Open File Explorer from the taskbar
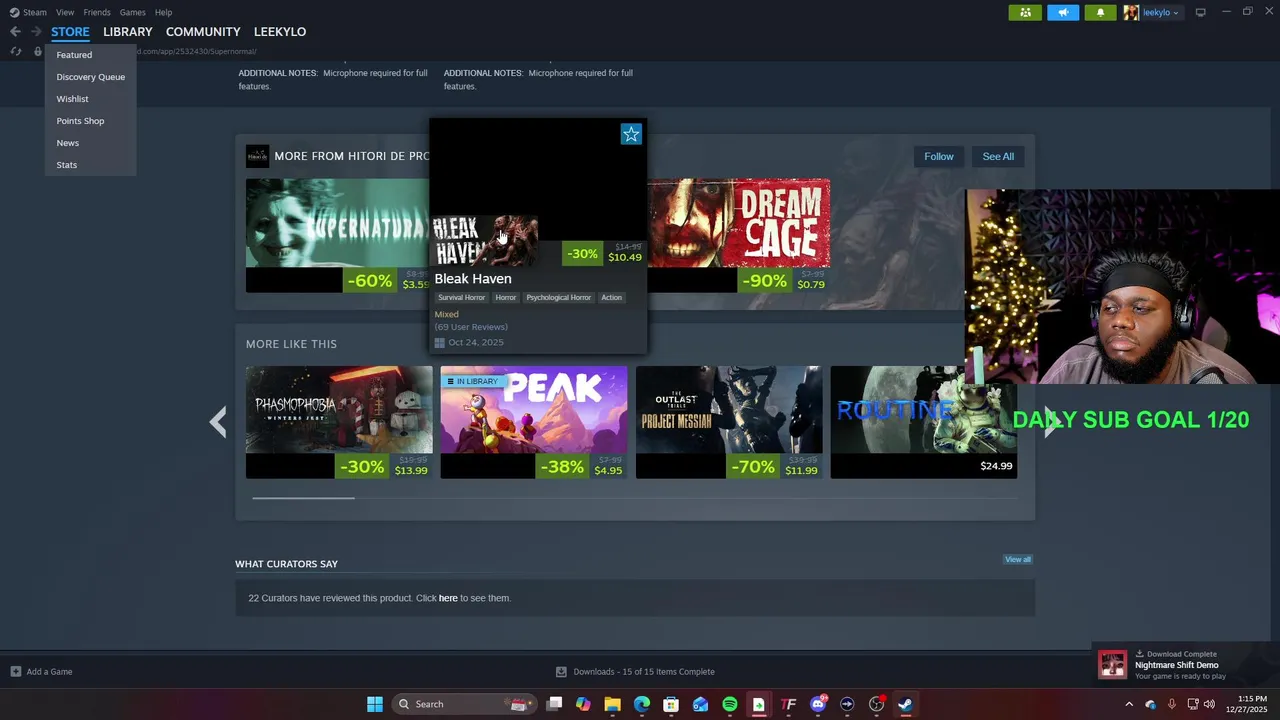 612,704
